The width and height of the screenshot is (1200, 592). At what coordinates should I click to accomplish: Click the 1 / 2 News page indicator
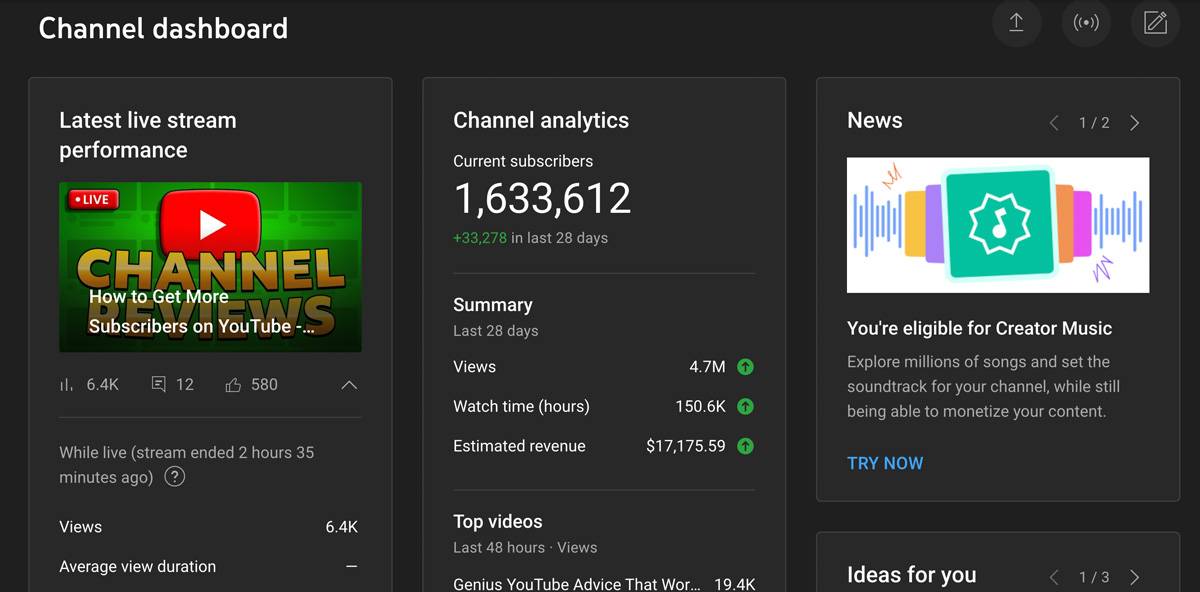[x=1094, y=123]
